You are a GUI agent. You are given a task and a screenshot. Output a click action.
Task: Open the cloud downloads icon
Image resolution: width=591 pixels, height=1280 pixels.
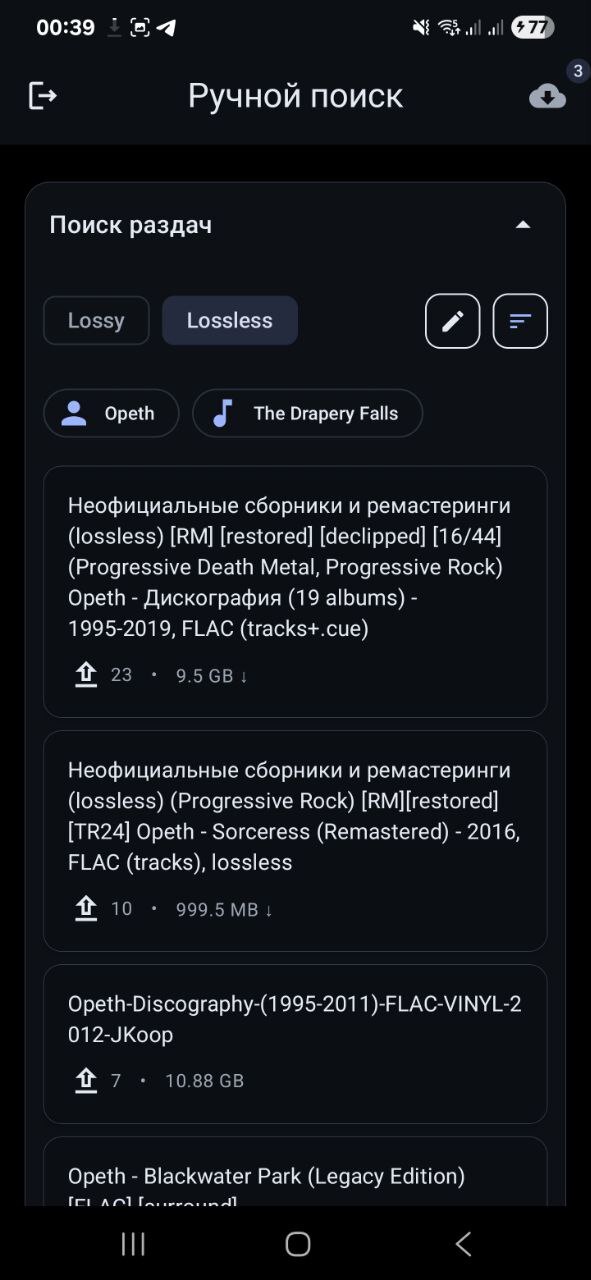pos(547,96)
